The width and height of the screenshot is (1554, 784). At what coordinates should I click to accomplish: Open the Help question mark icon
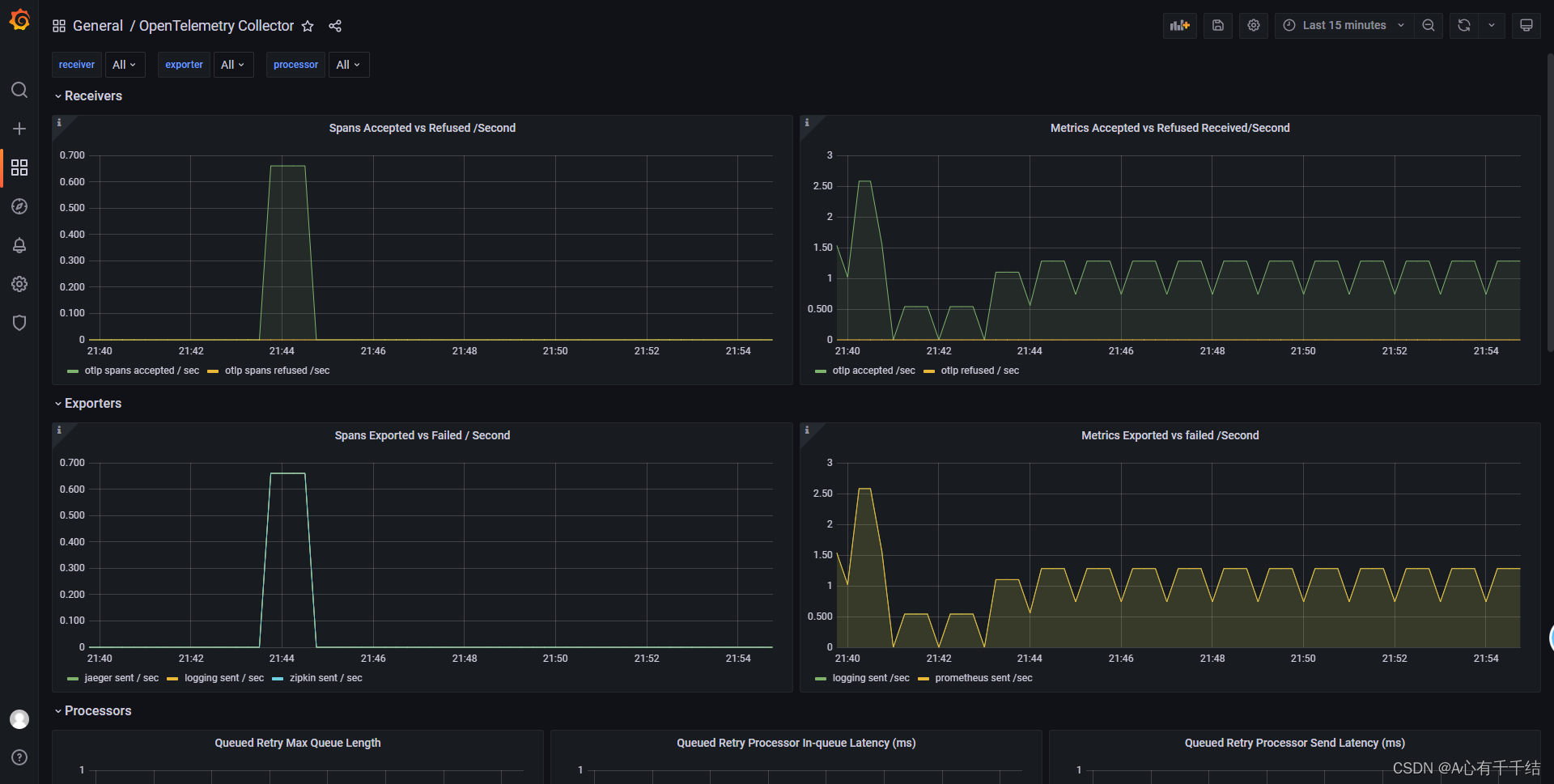(19, 757)
